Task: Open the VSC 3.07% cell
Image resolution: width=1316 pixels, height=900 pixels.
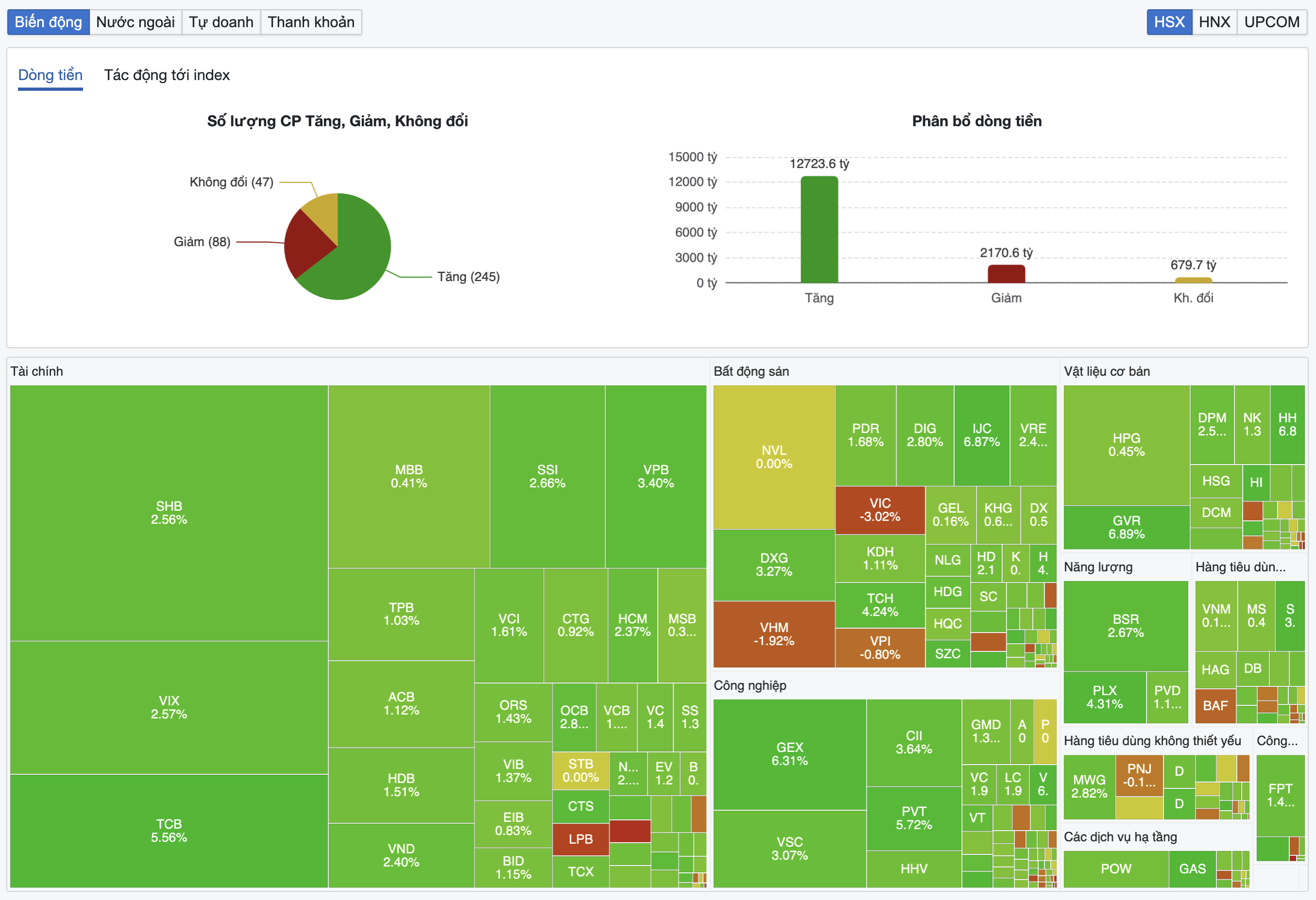Action: tap(790, 849)
